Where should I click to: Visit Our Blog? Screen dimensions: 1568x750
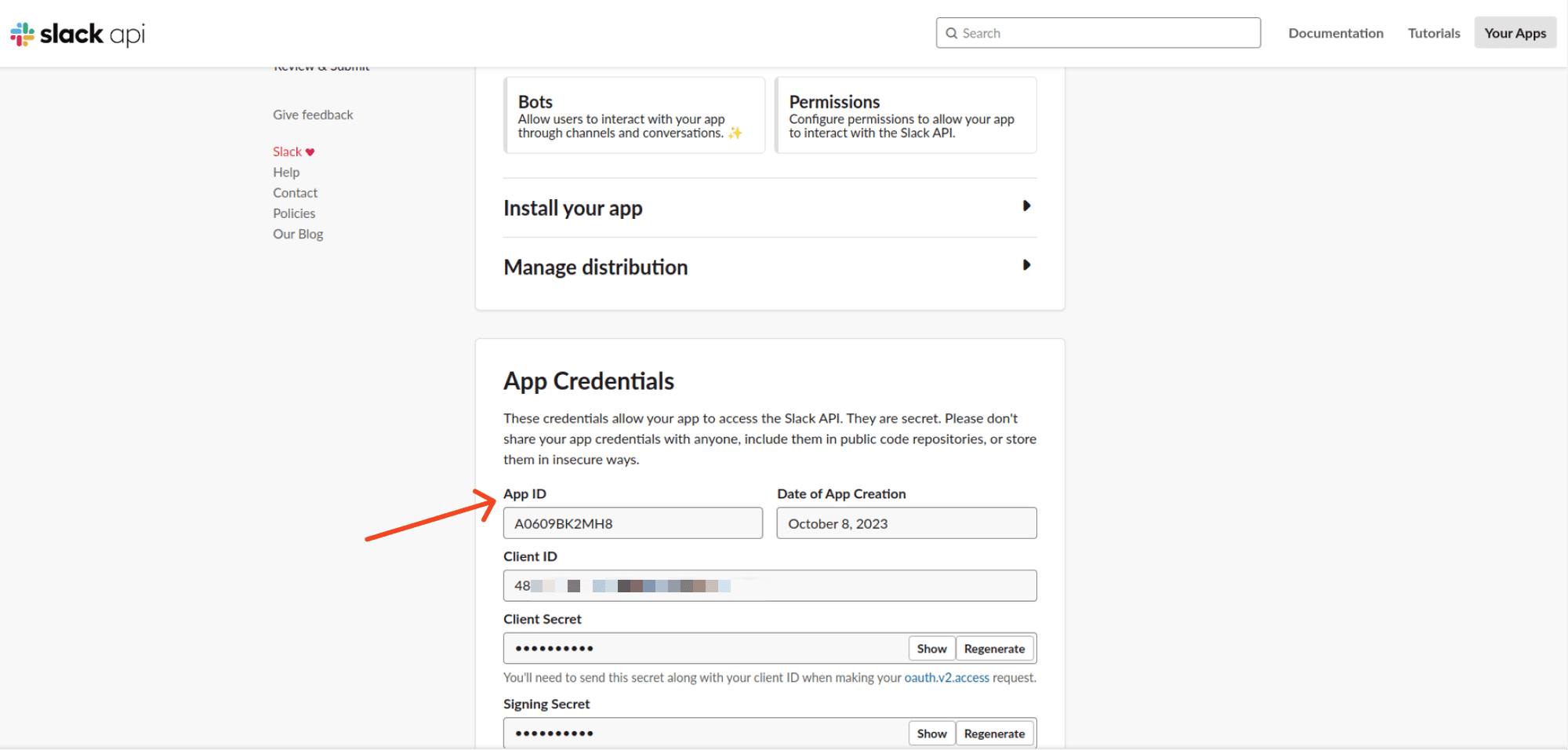tap(298, 234)
